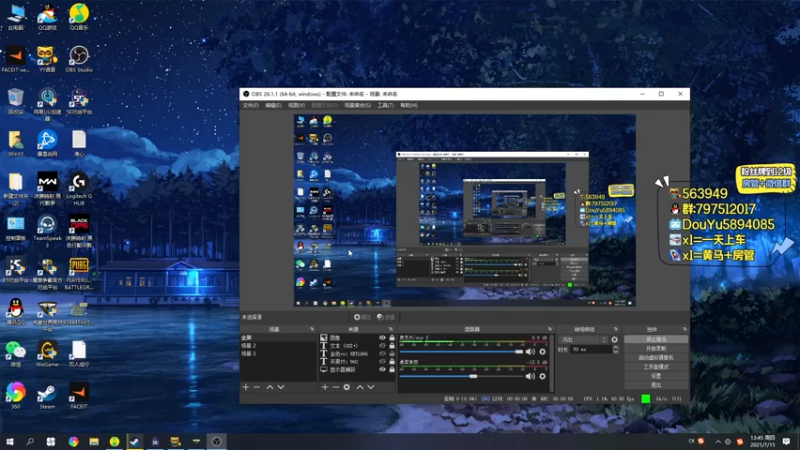Open the 文件(F) menu
The height and width of the screenshot is (450, 800).
(251, 105)
